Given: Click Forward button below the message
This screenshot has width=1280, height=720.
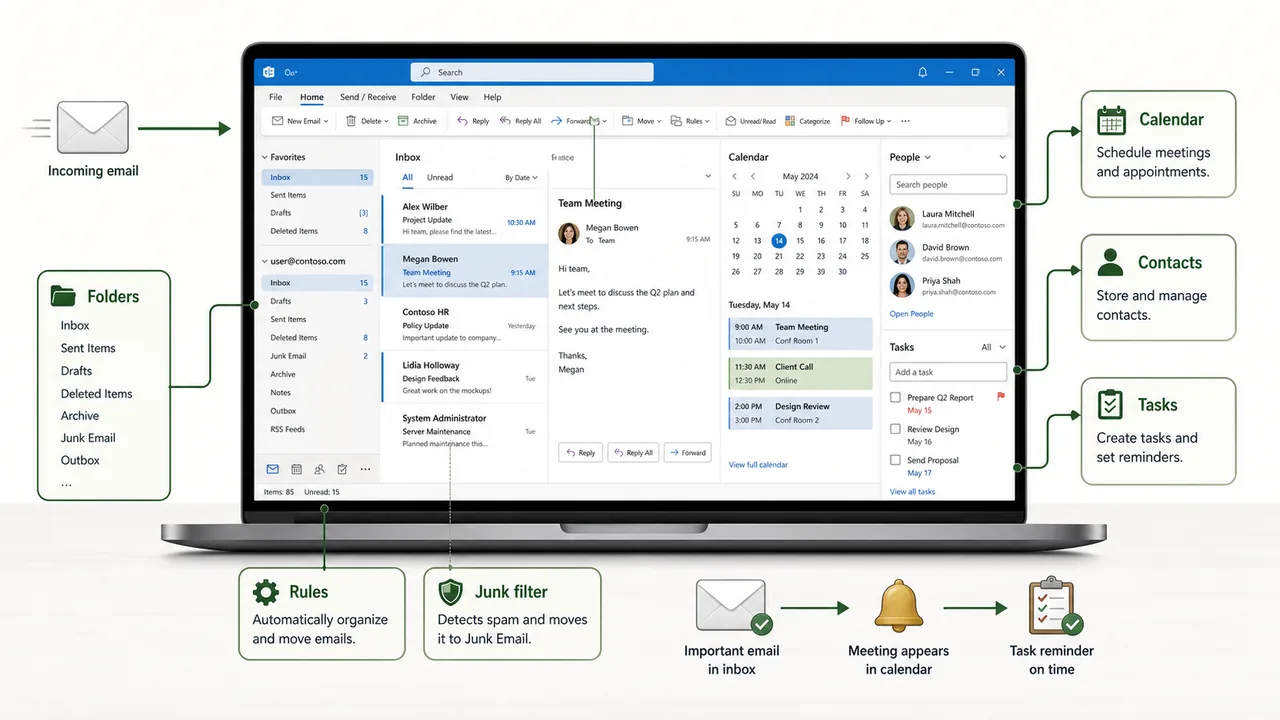Looking at the screenshot, I should [688, 453].
